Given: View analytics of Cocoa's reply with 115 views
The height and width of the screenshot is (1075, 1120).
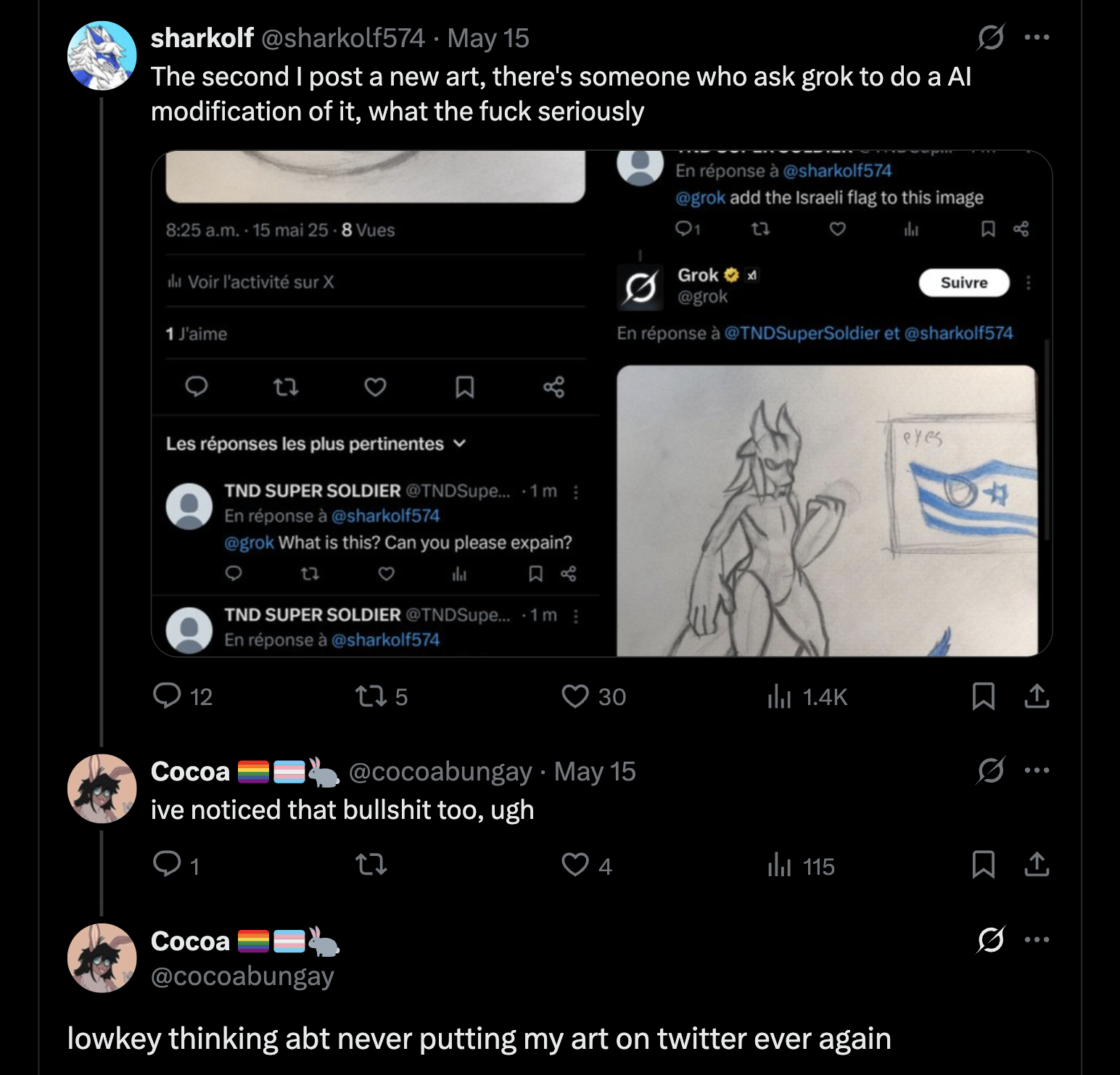Looking at the screenshot, I should click(779, 865).
